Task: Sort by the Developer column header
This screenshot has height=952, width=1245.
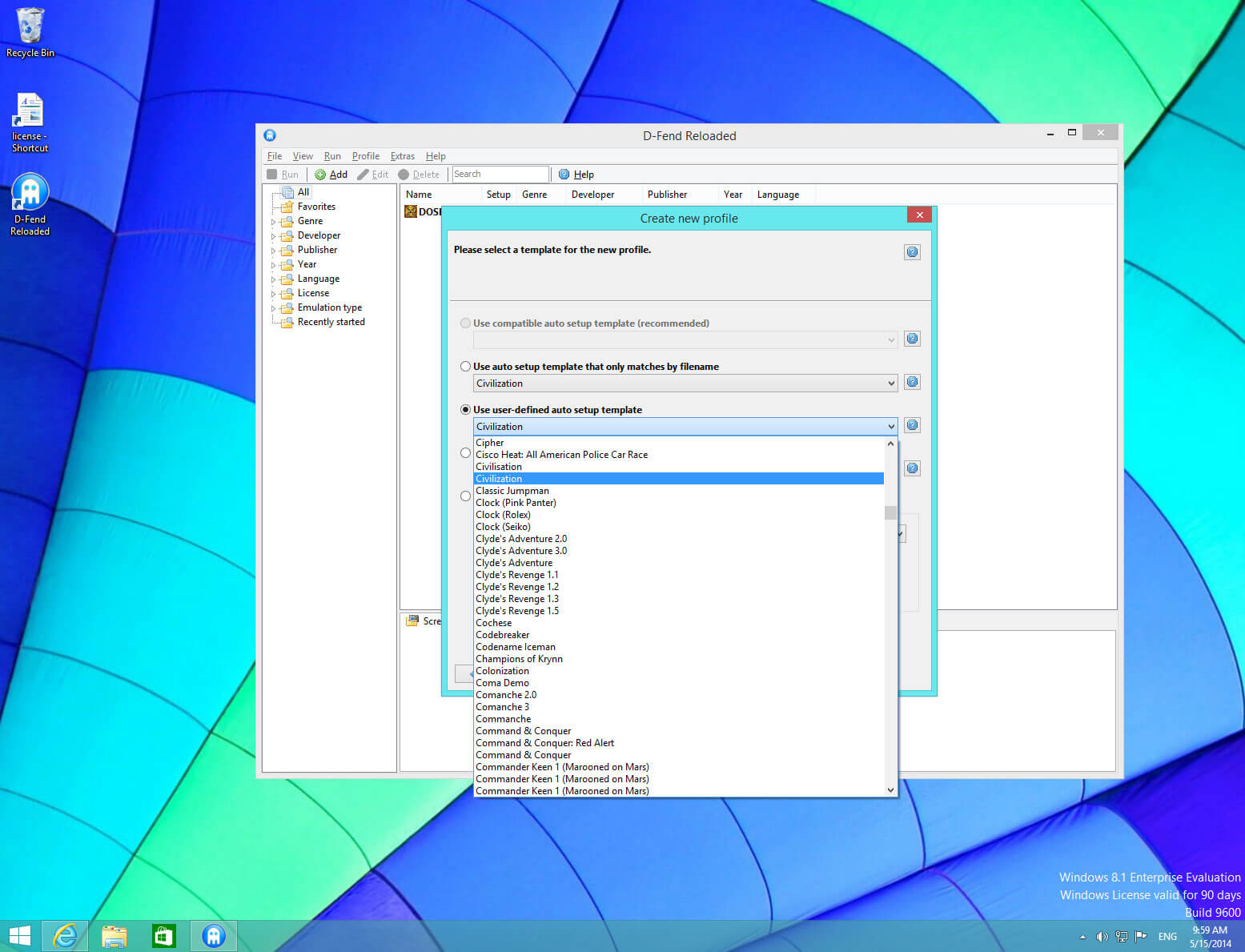Action: (x=604, y=195)
